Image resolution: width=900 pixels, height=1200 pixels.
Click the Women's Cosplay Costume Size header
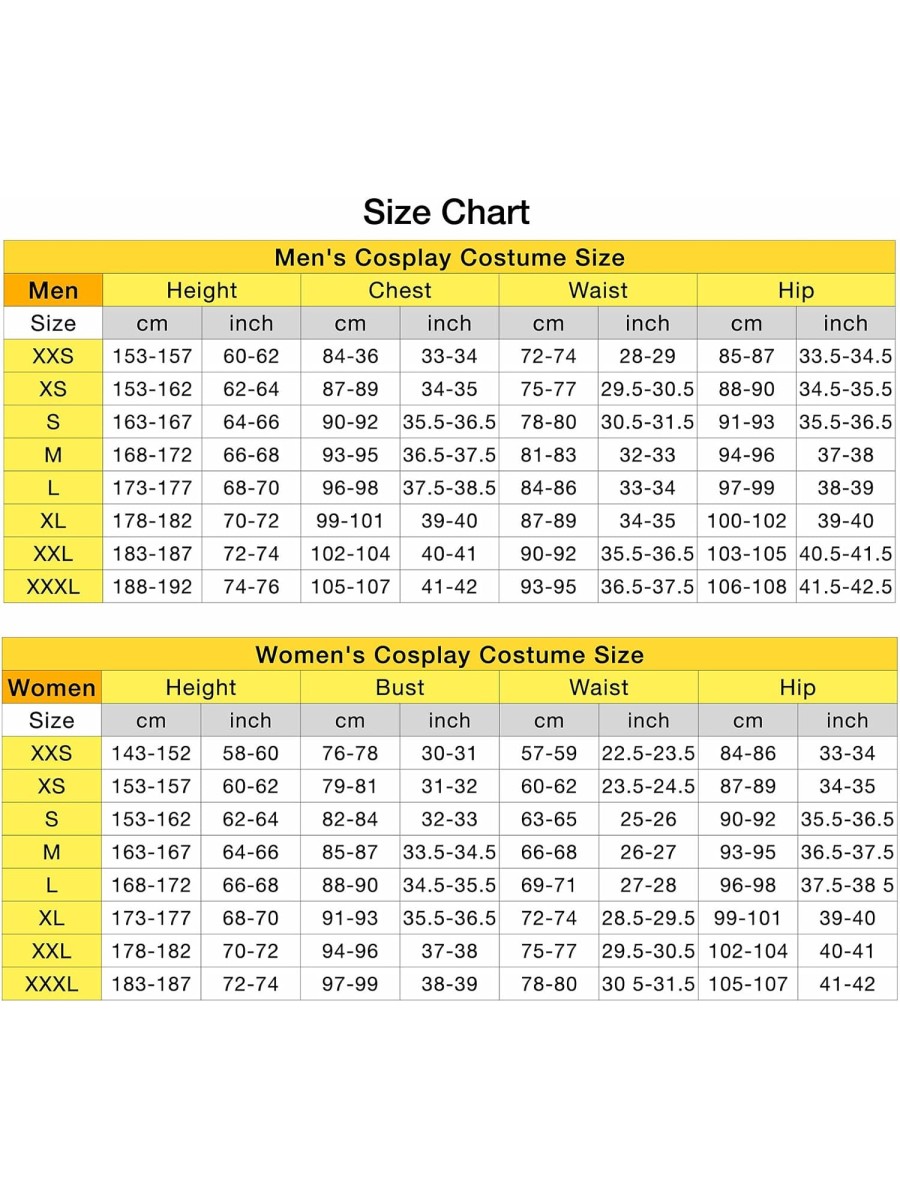point(449,655)
